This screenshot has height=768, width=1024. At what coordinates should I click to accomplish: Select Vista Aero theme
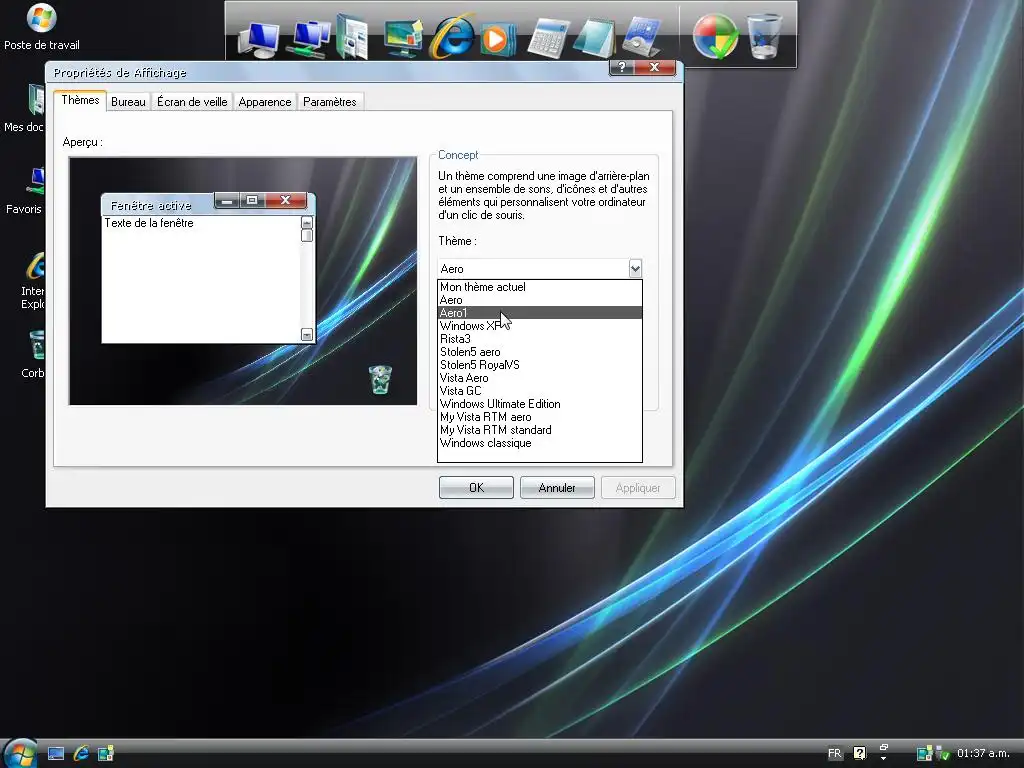pyautogui.click(x=539, y=378)
